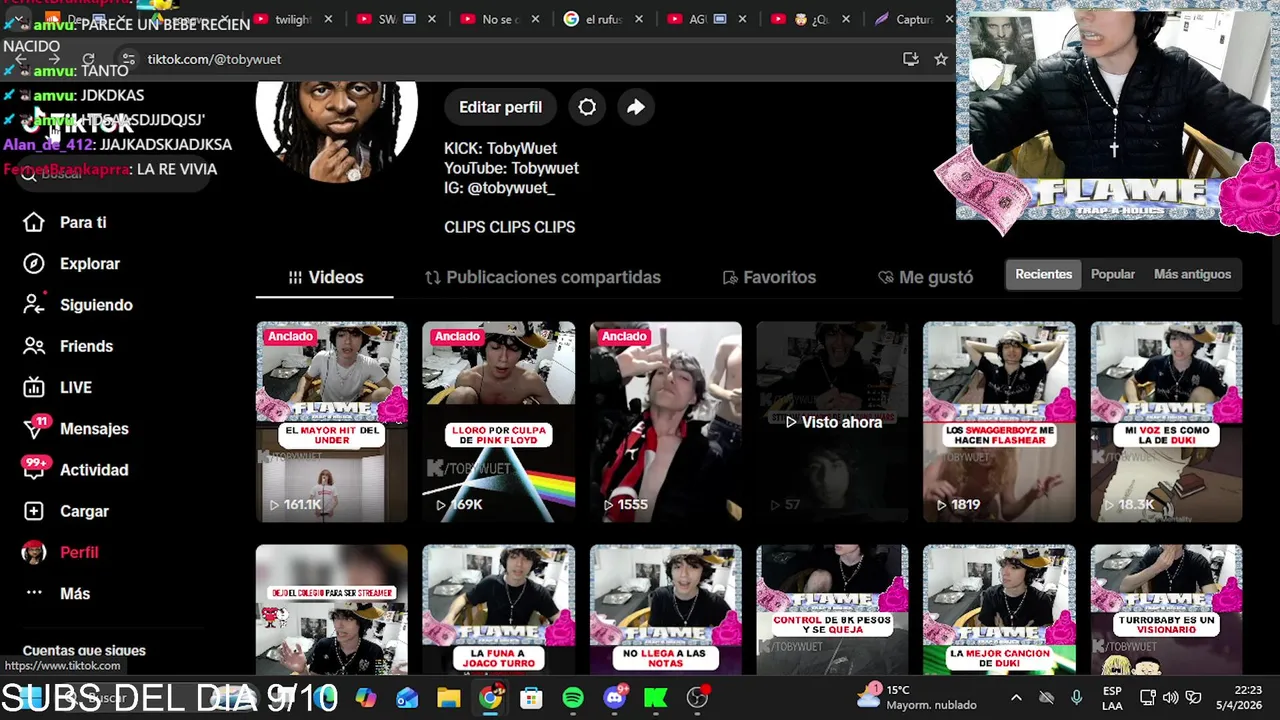This screenshot has width=1280, height=720.
Task: Open the Kick app in taskbar
Action: coord(656,698)
